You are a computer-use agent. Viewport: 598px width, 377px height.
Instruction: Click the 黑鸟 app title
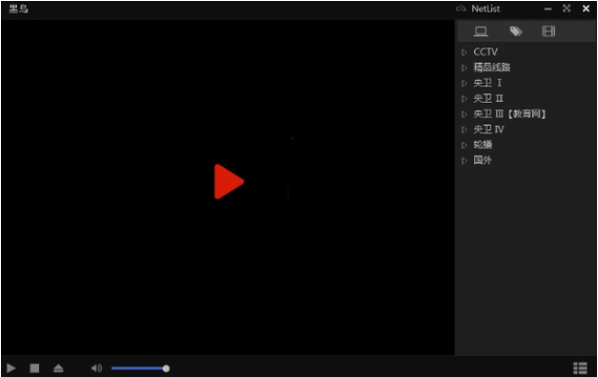(19, 9)
